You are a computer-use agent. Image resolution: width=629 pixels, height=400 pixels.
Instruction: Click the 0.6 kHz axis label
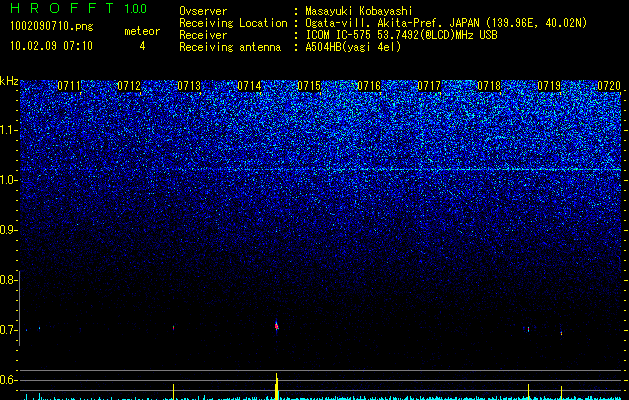[8, 380]
